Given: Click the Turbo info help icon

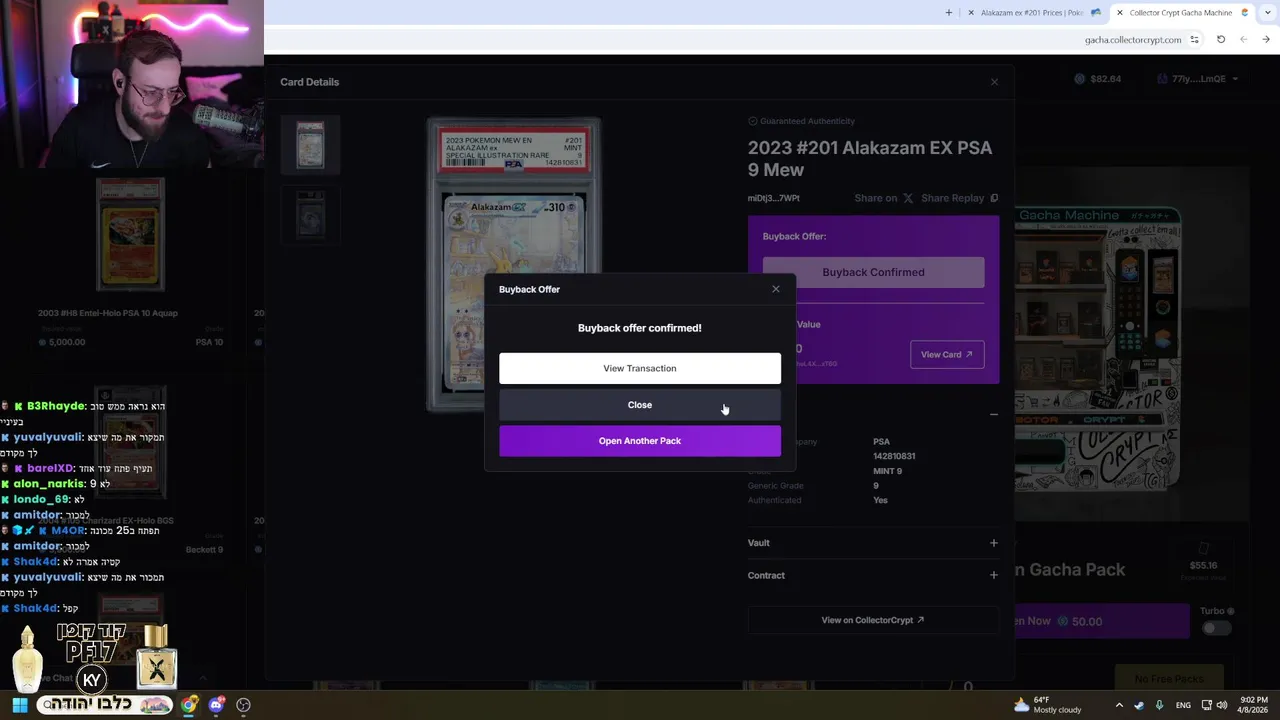Looking at the screenshot, I should [x=1231, y=611].
